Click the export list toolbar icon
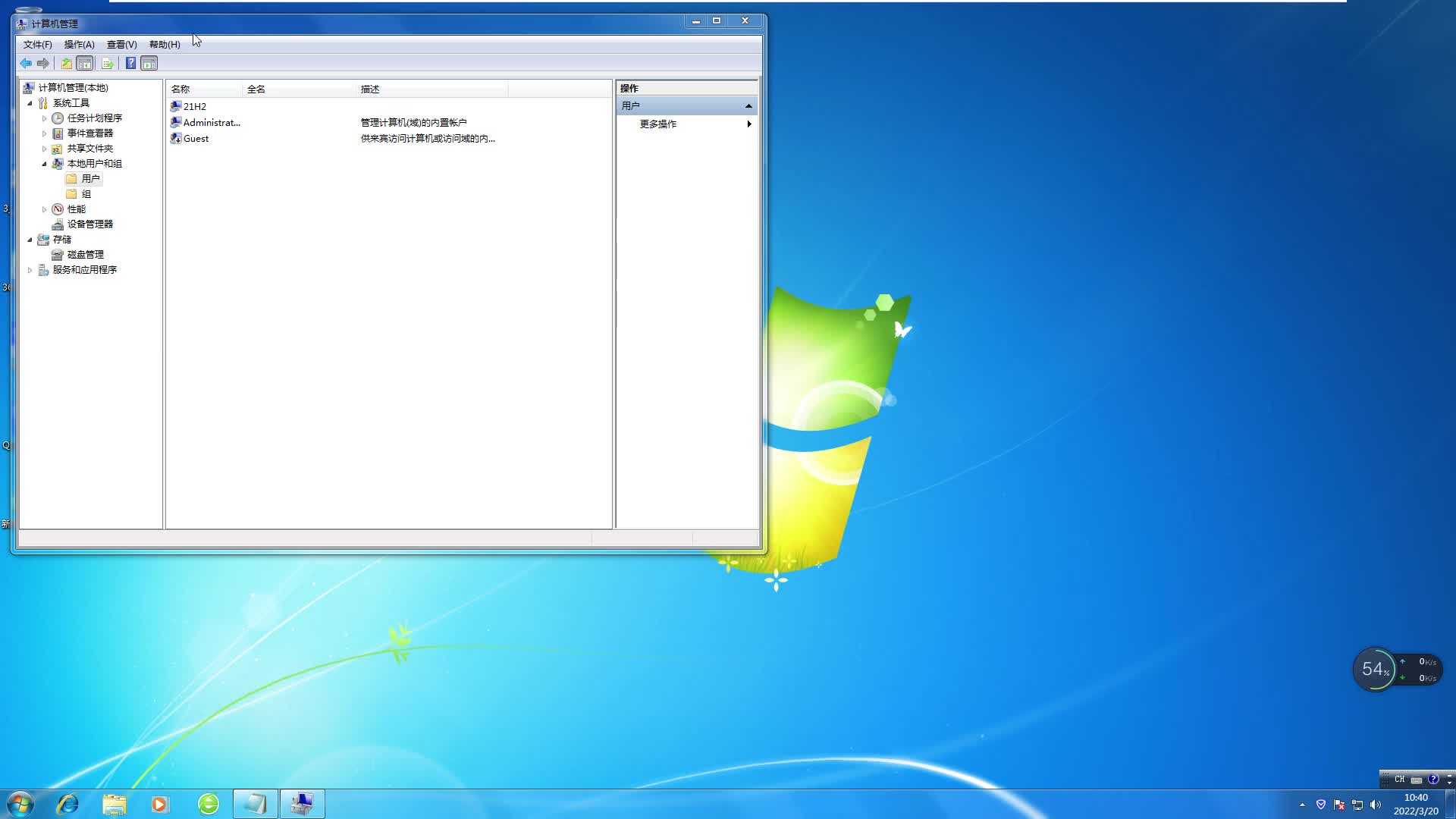1456x819 pixels. [x=108, y=63]
